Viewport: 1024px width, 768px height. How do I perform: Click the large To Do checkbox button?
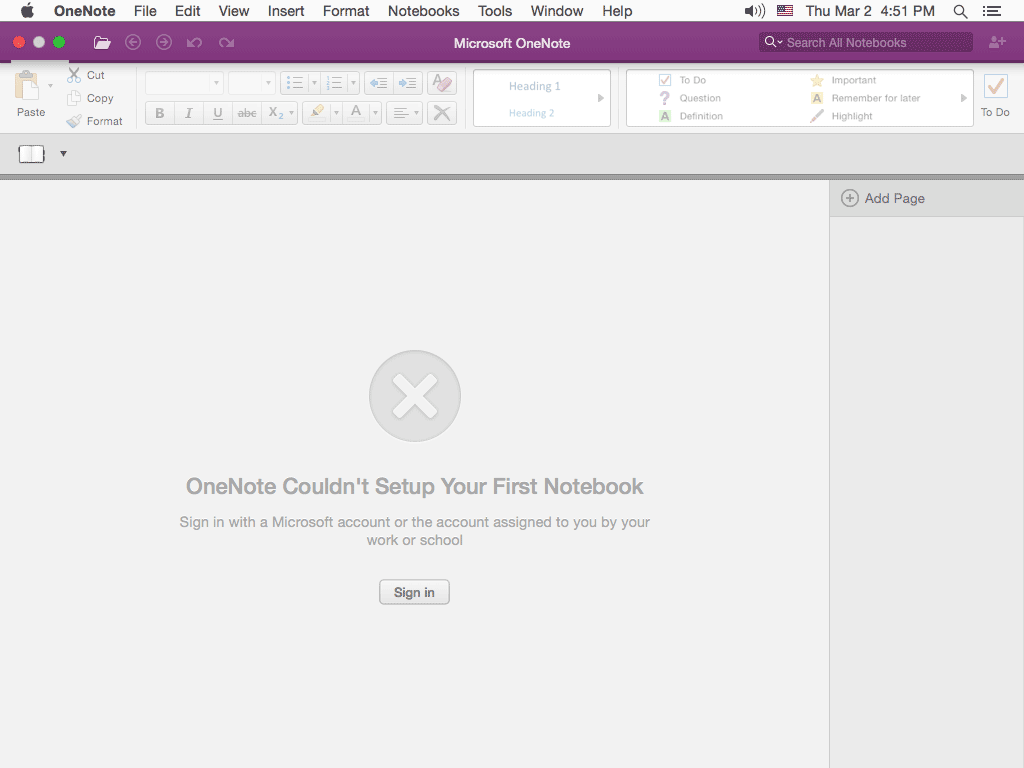click(995, 96)
